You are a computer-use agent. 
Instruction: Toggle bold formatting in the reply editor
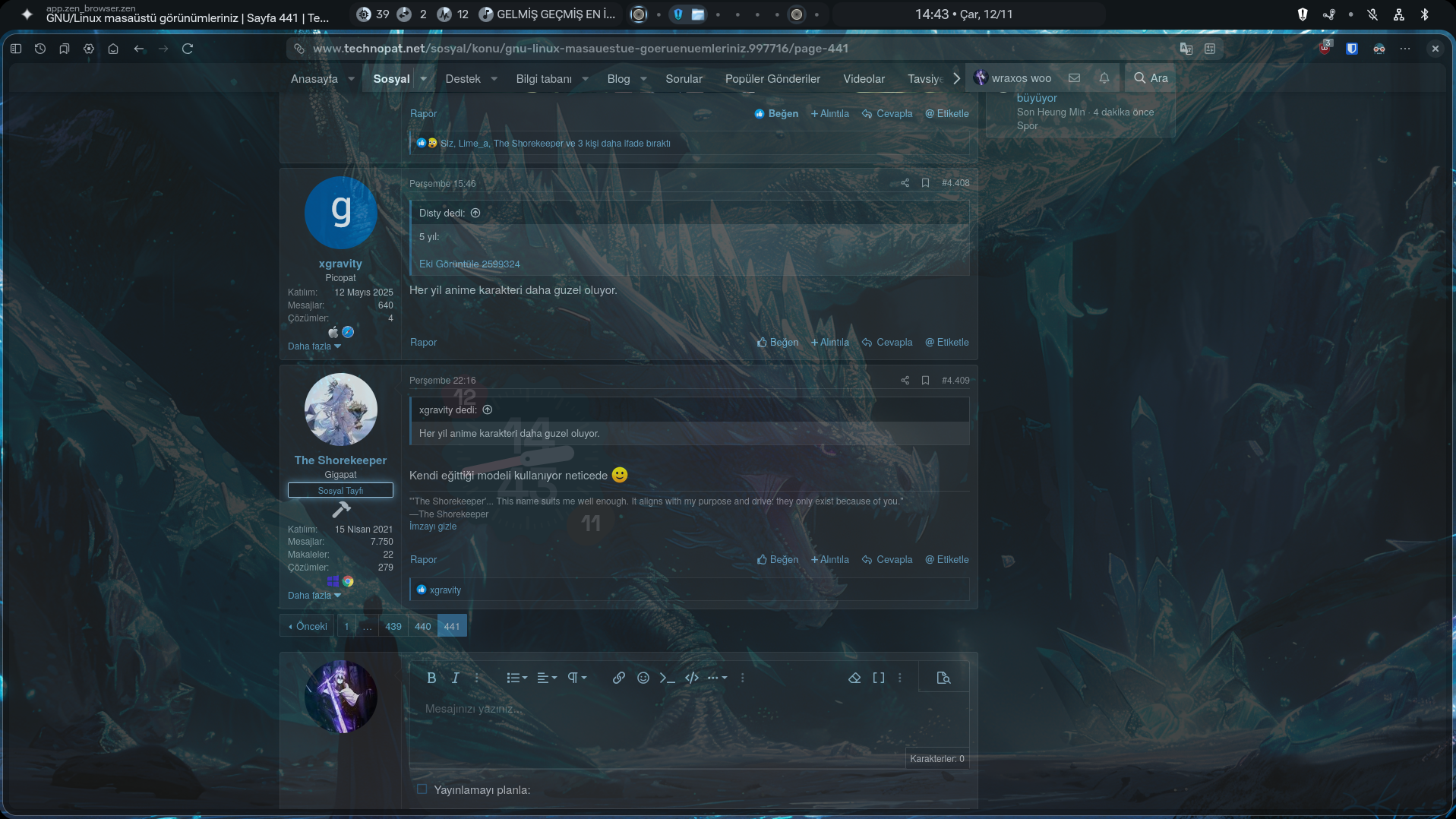[x=431, y=678]
